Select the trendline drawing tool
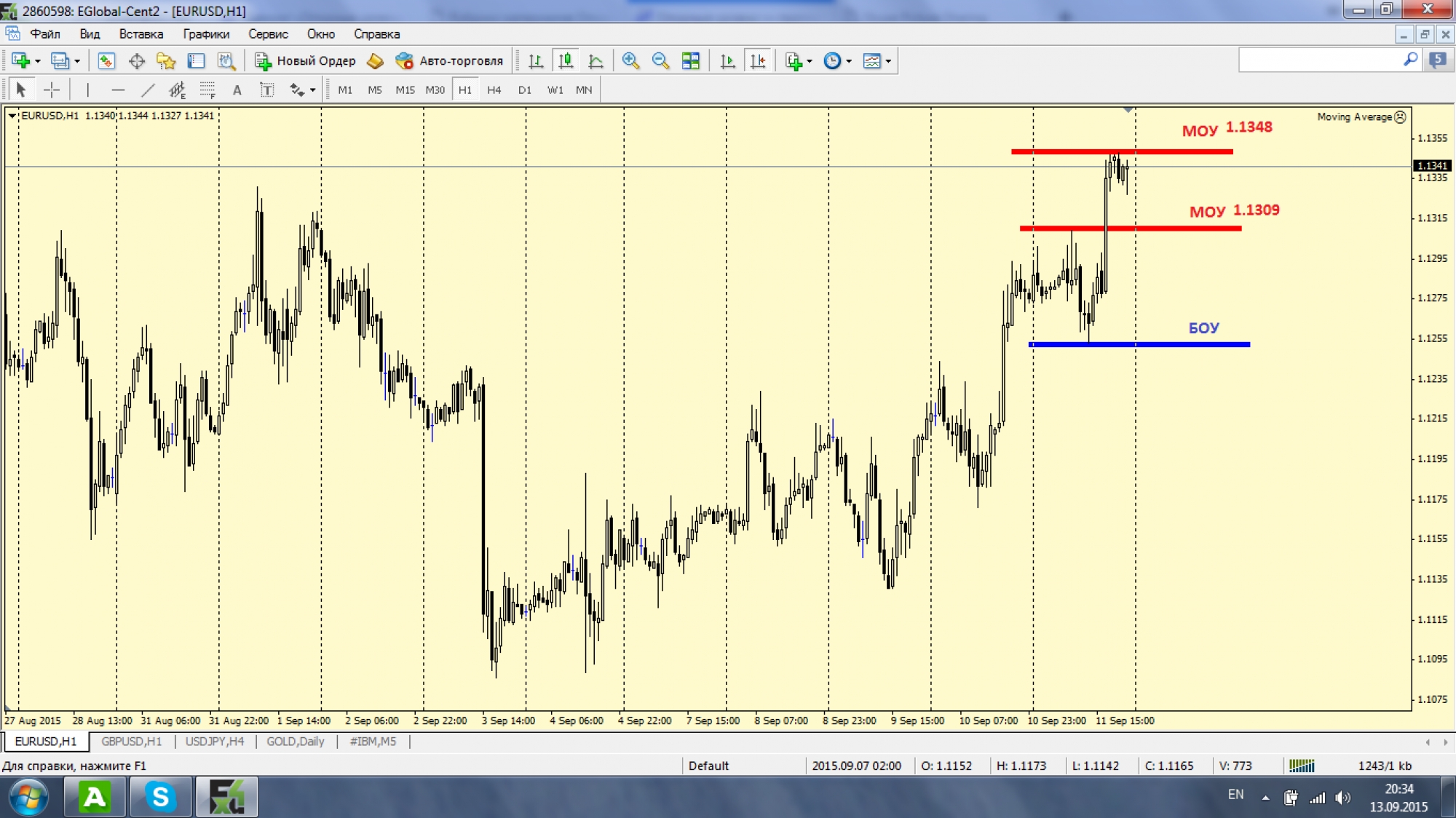 click(x=148, y=90)
